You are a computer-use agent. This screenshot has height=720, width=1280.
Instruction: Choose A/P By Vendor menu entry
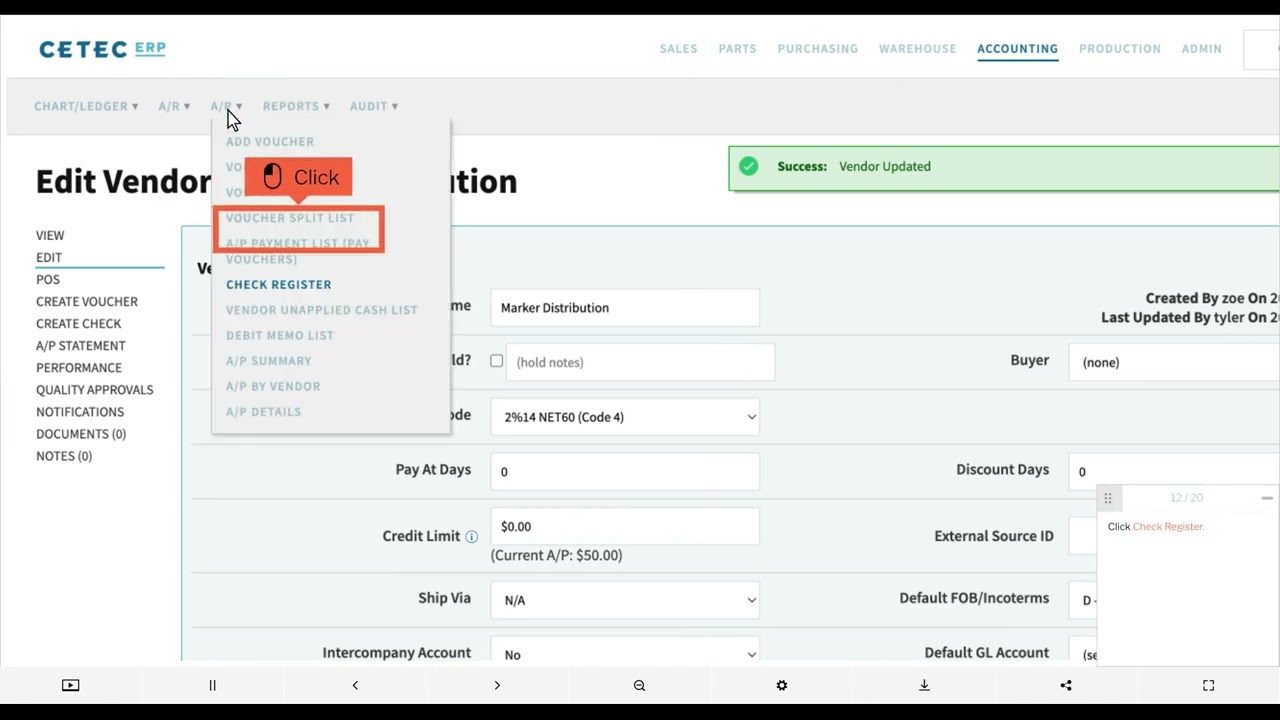[273, 387]
